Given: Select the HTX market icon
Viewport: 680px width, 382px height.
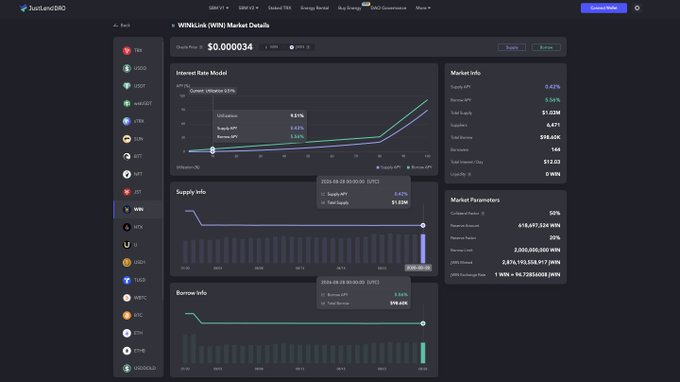Looking at the screenshot, I should pos(127,227).
